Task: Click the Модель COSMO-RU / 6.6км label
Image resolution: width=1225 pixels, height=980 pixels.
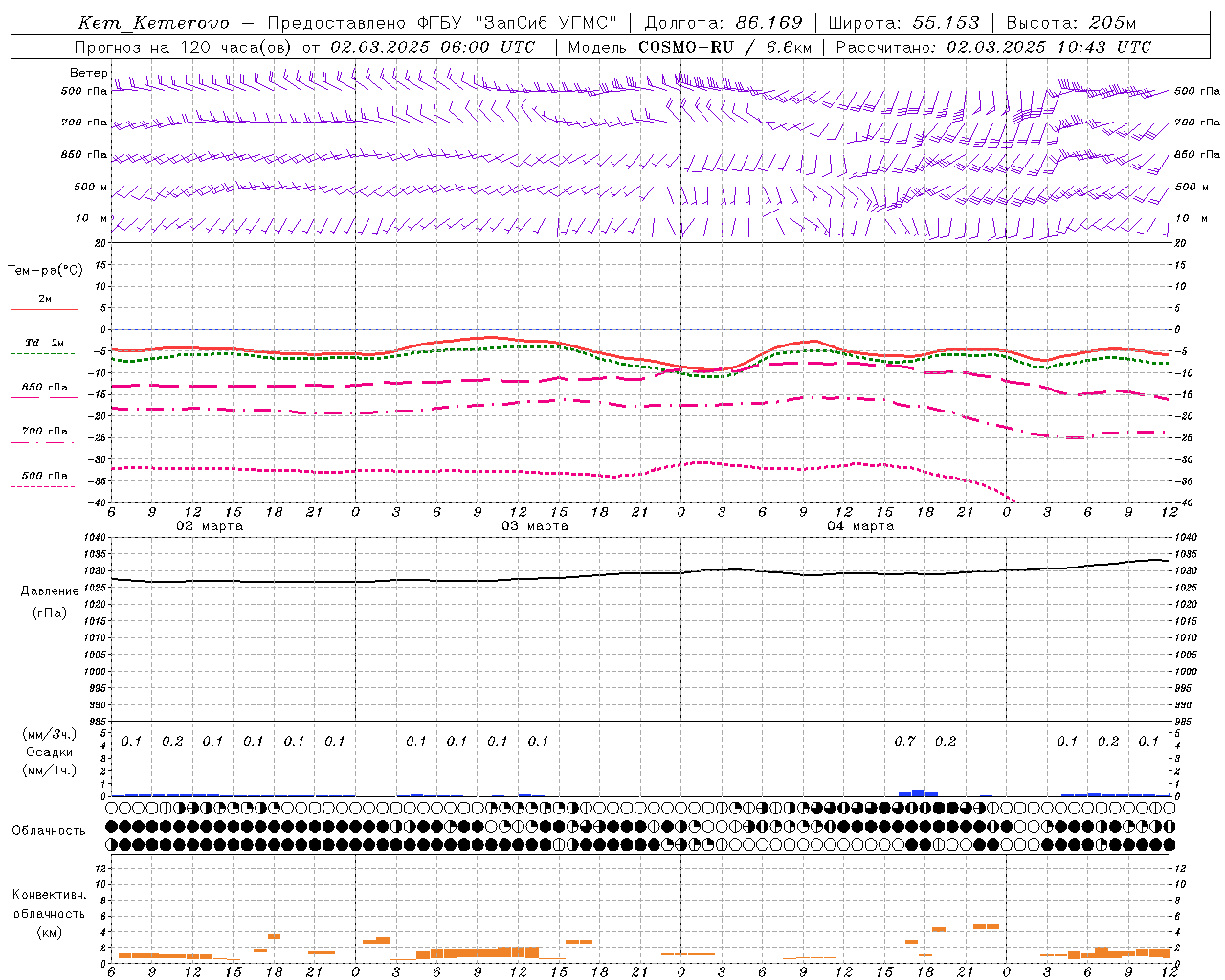Action: click(x=688, y=47)
